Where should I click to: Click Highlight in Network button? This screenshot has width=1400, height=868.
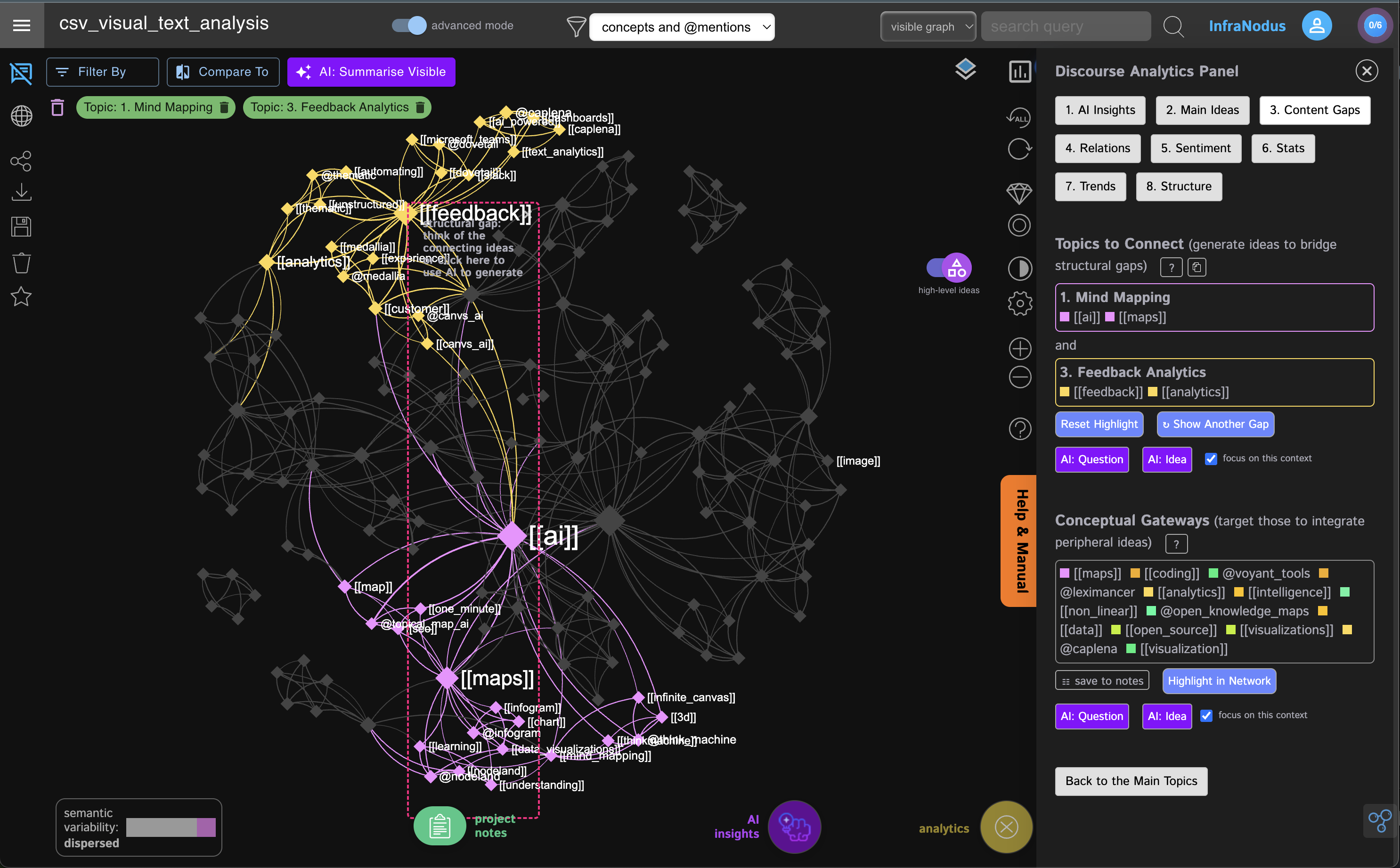pyautogui.click(x=1219, y=681)
